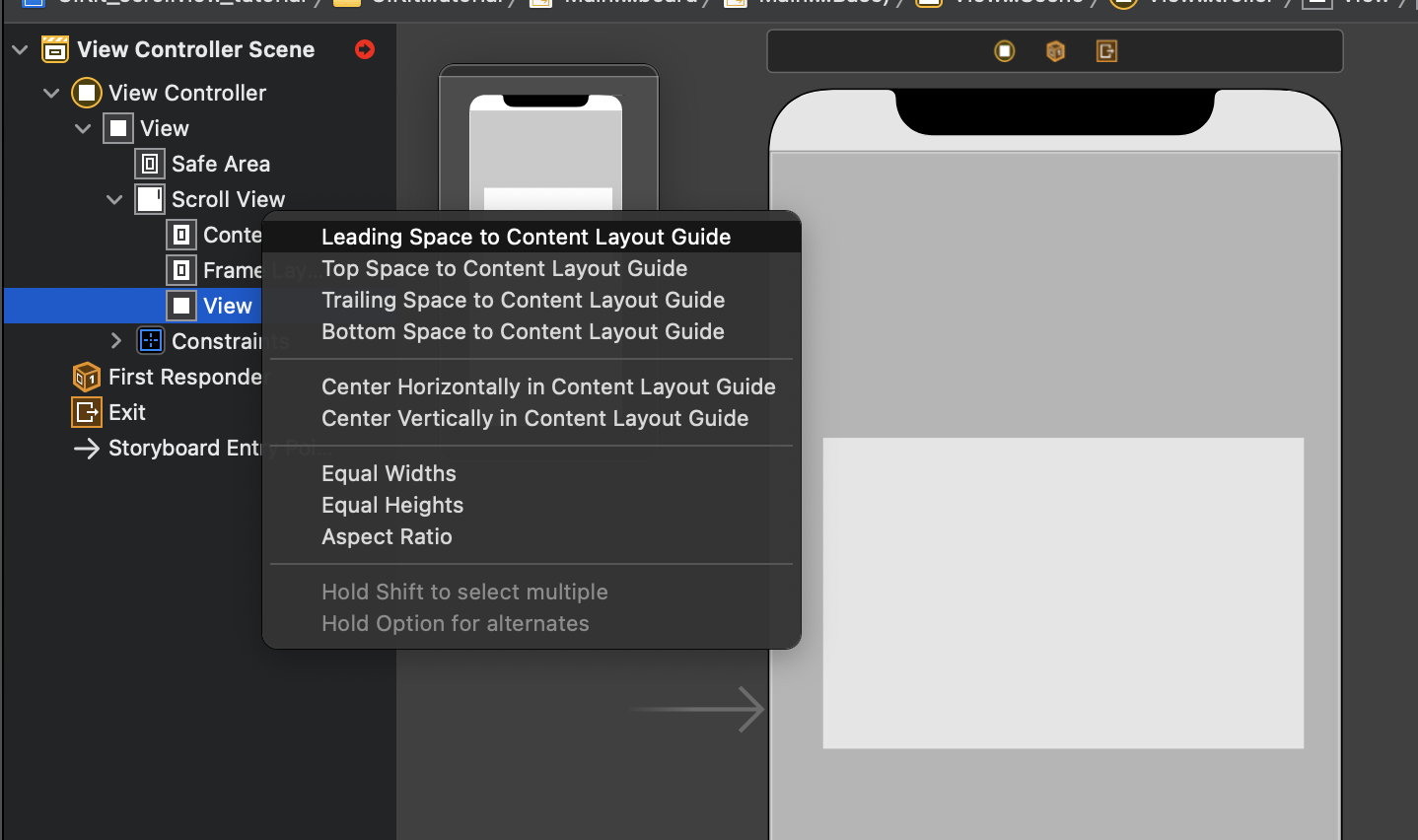Screen dimensions: 1418x840
Task: Select View Controller Scene row text
Action: [196, 49]
